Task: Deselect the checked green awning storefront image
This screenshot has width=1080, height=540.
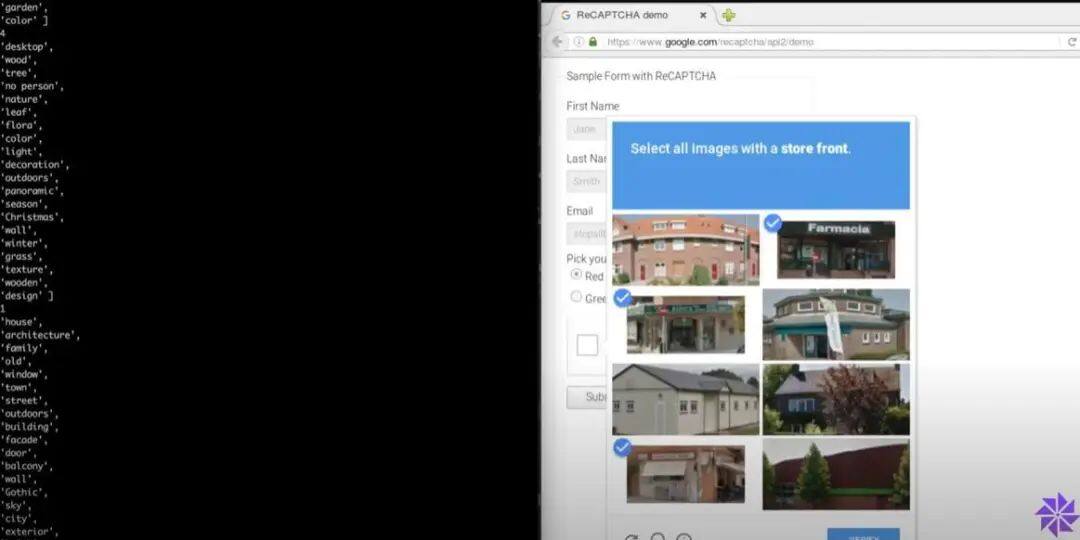Action: point(685,324)
